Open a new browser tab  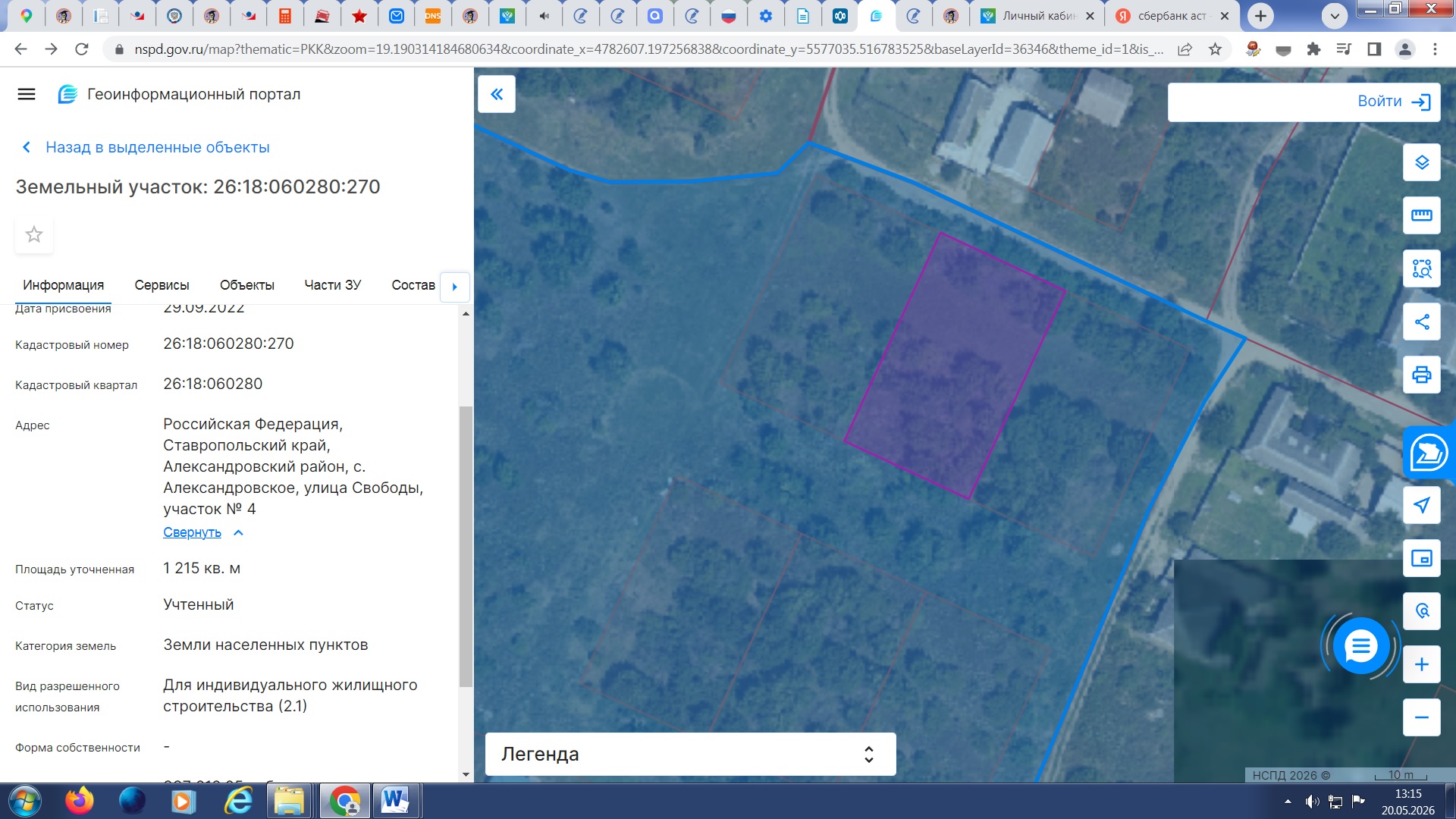[1260, 15]
